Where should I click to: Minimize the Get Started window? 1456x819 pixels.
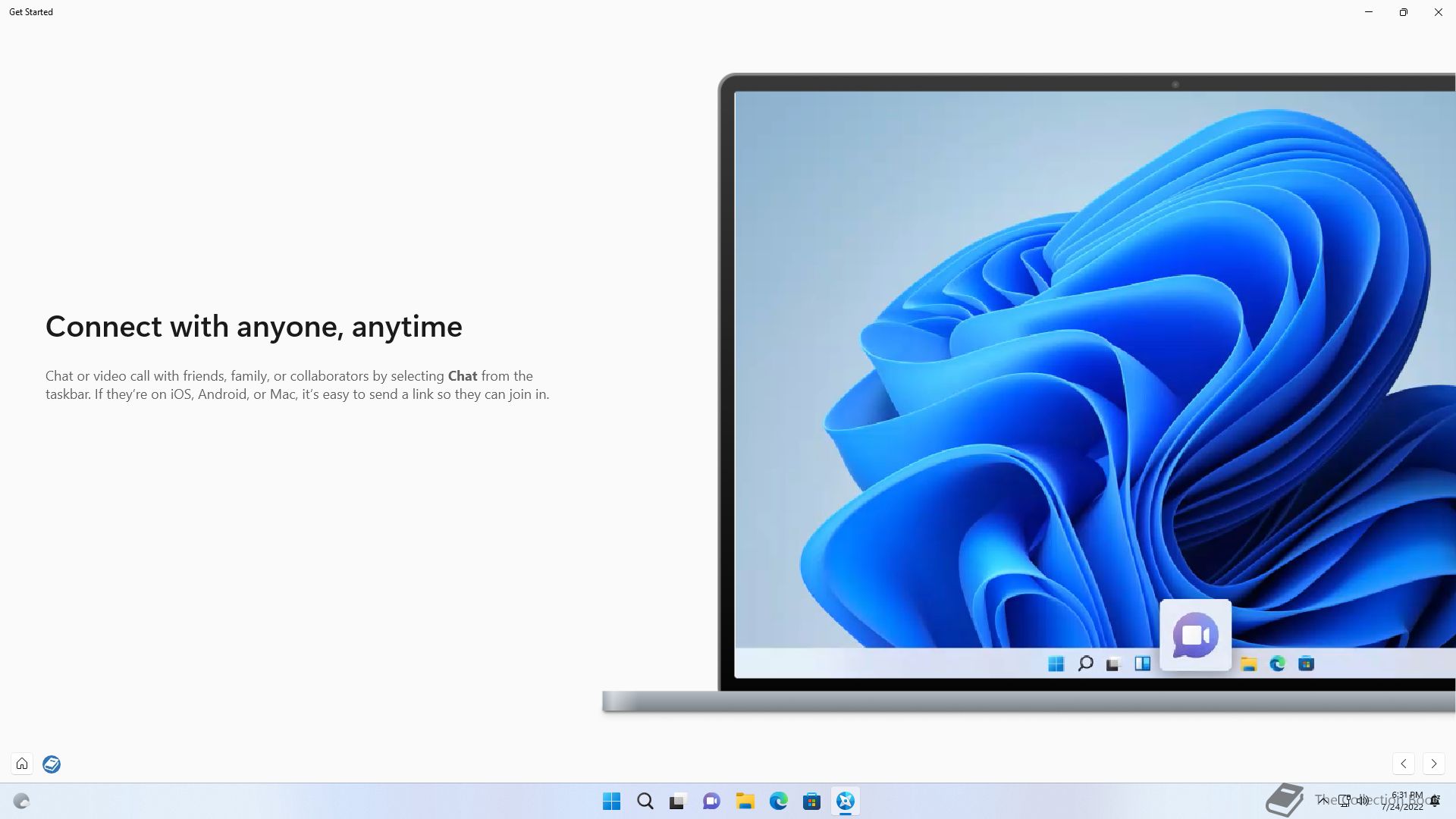[1369, 12]
